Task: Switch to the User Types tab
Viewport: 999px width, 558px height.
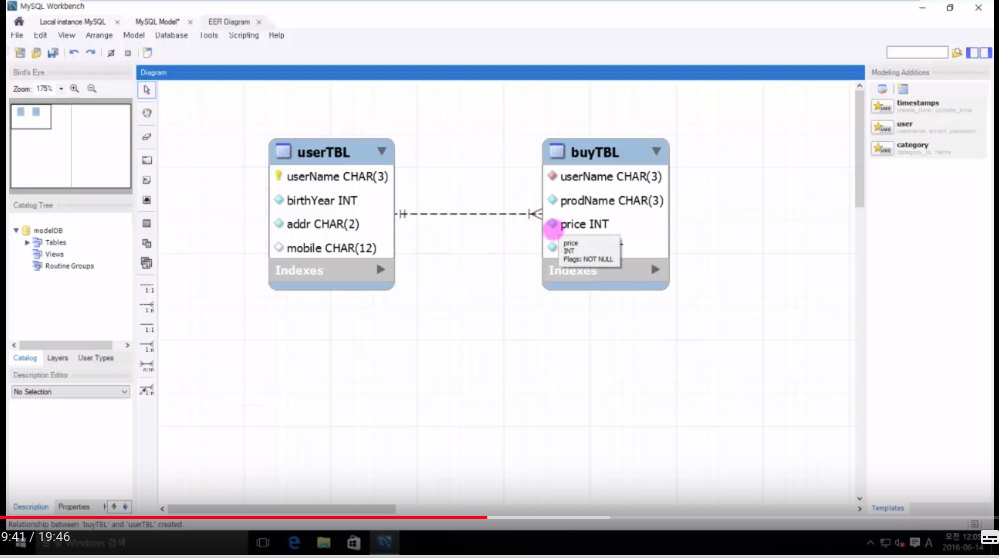Action: point(96,358)
